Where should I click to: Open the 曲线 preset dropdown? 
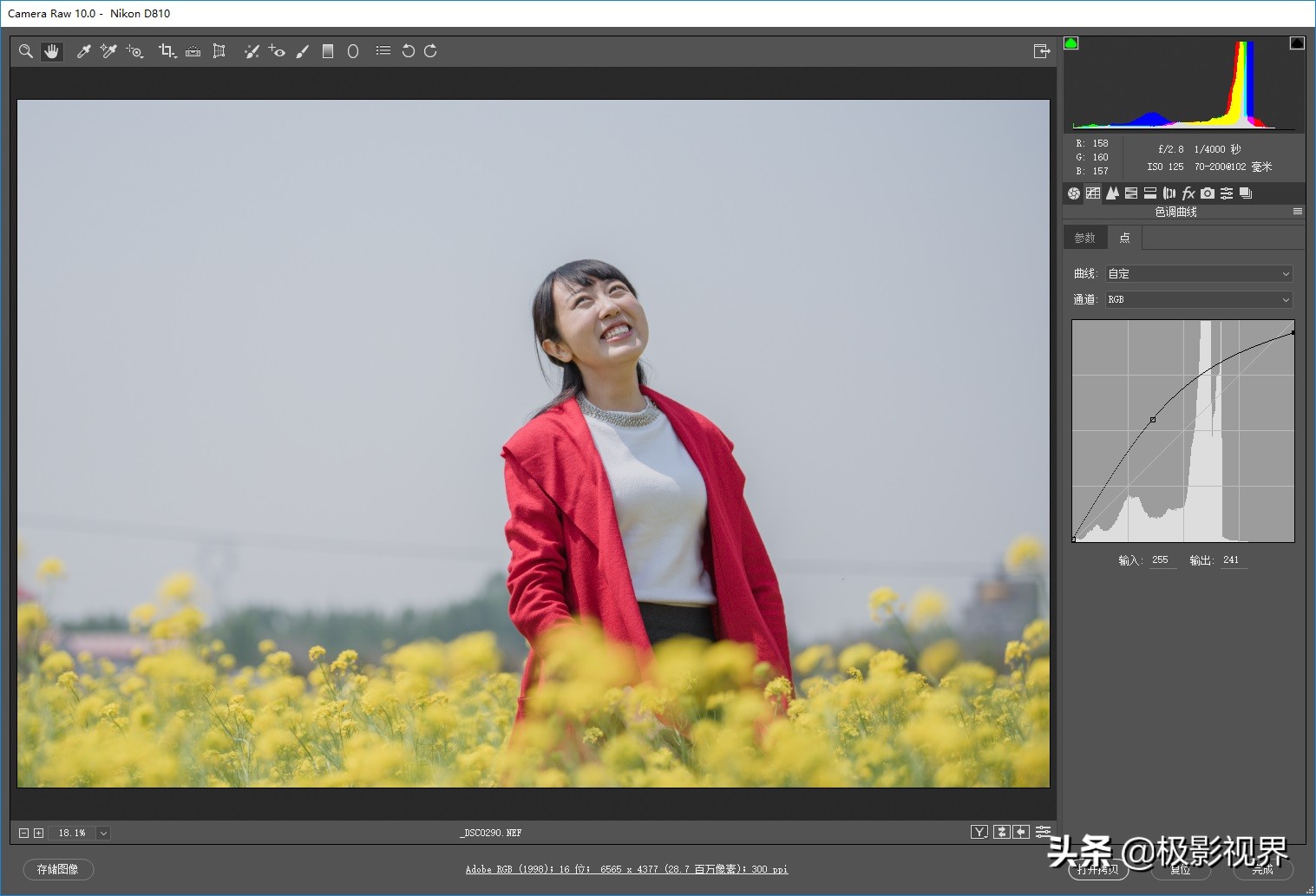point(1199,274)
